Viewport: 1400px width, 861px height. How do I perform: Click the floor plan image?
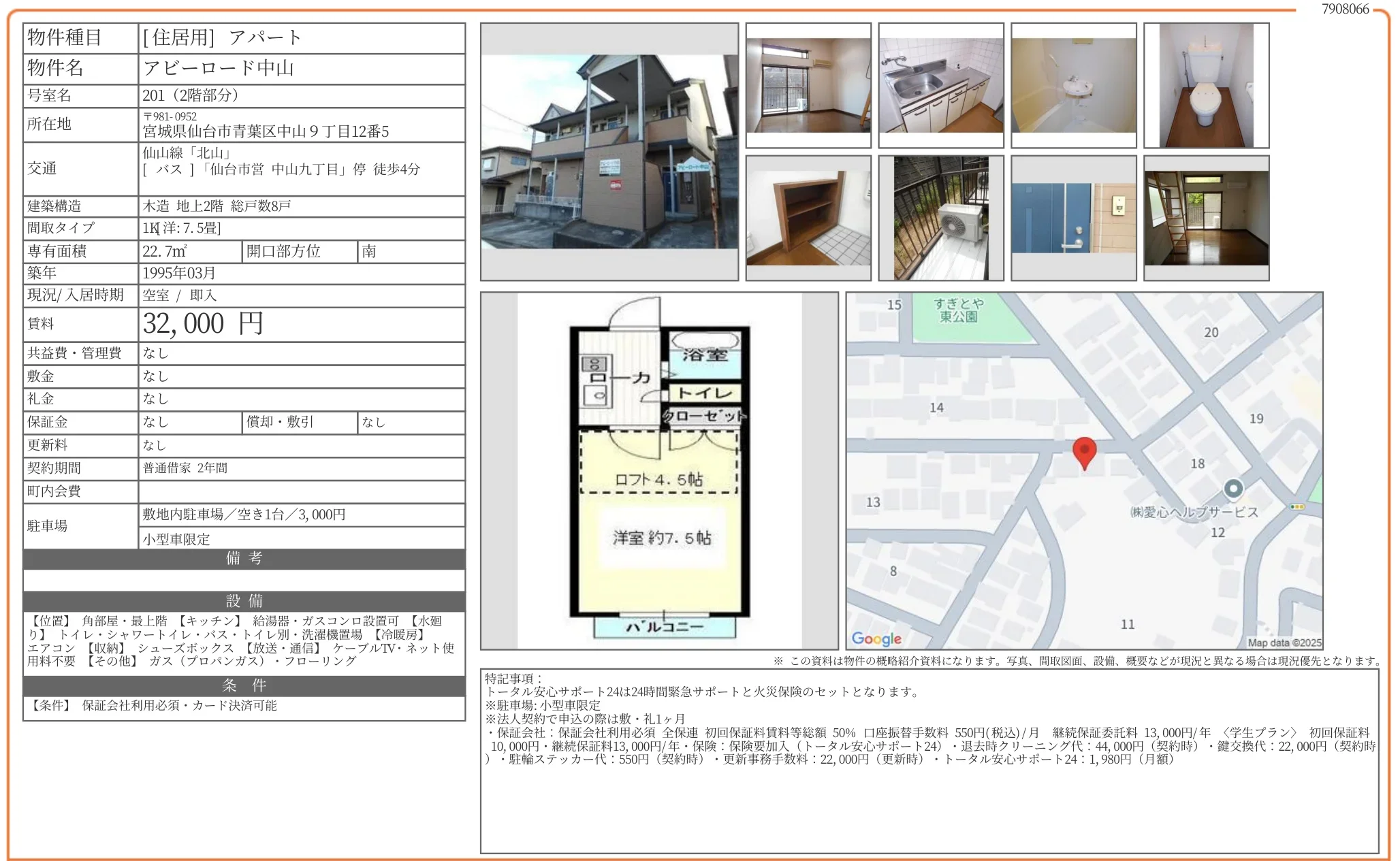pos(659,471)
